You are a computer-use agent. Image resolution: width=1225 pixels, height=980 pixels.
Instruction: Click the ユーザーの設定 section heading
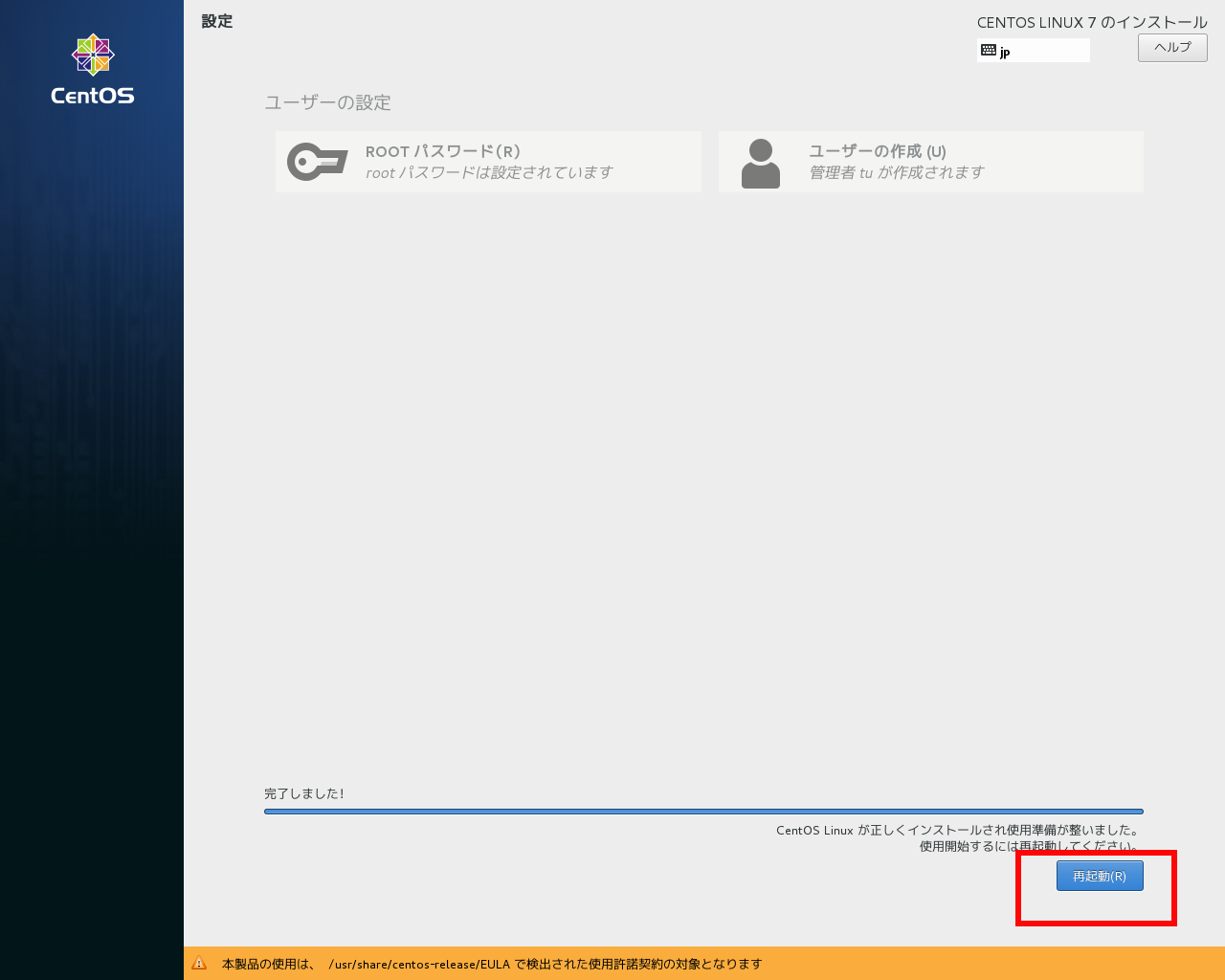click(x=327, y=102)
